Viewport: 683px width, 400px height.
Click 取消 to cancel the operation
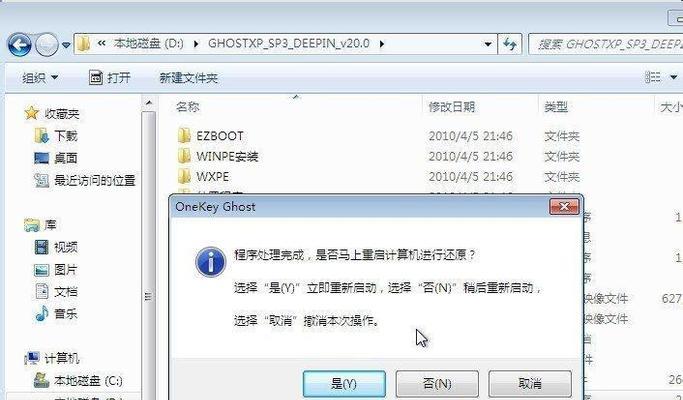[530, 383]
